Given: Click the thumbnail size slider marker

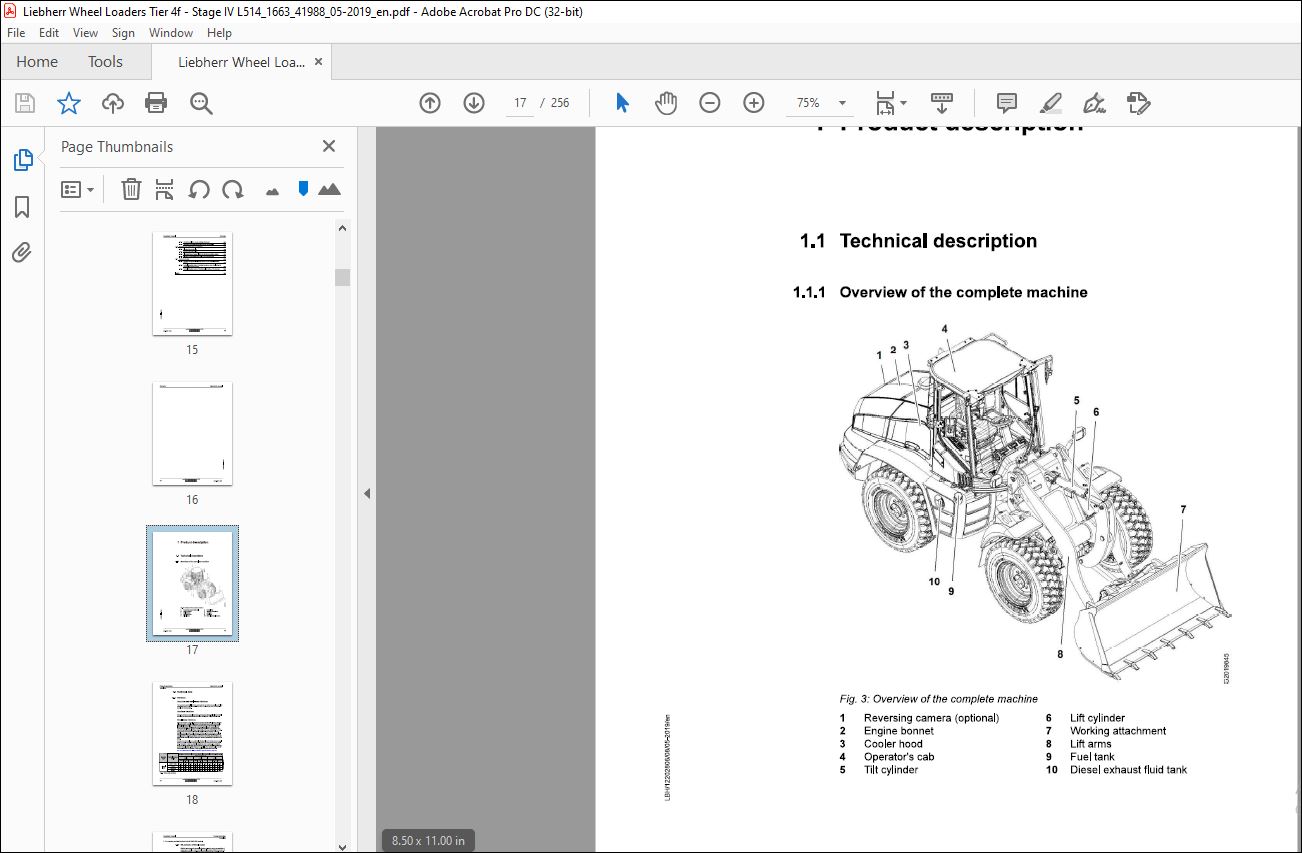Looking at the screenshot, I should click(303, 188).
